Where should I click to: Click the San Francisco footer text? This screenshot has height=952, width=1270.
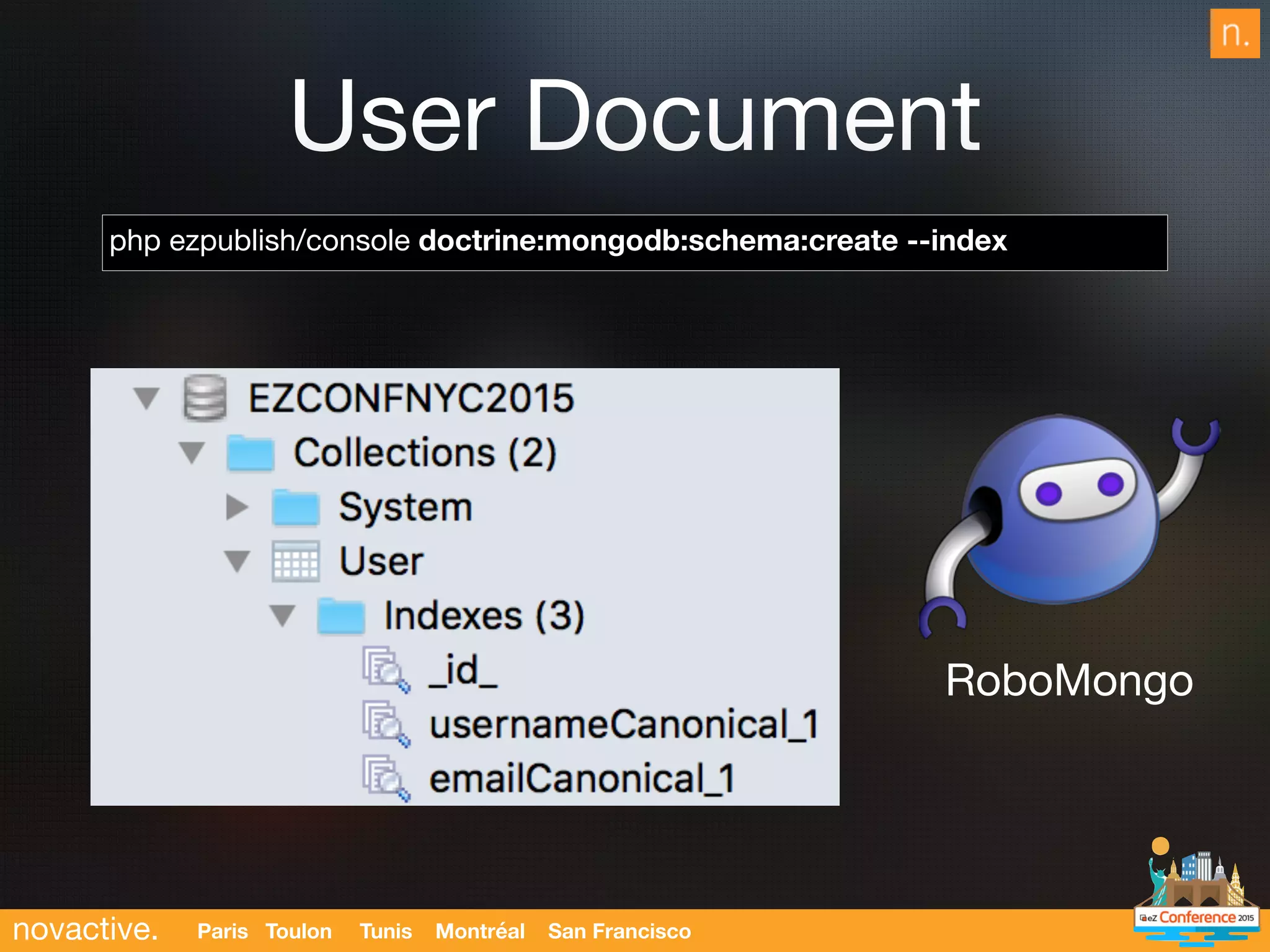(x=619, y=931)
